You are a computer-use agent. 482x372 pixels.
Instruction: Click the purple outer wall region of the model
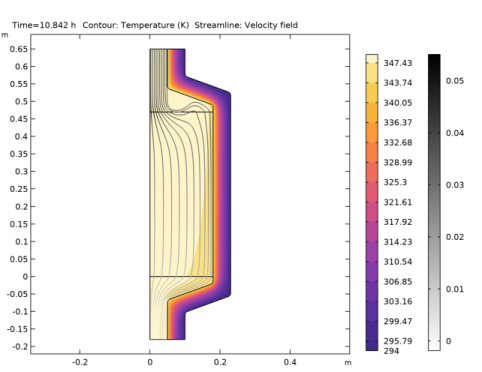(226, 193)
